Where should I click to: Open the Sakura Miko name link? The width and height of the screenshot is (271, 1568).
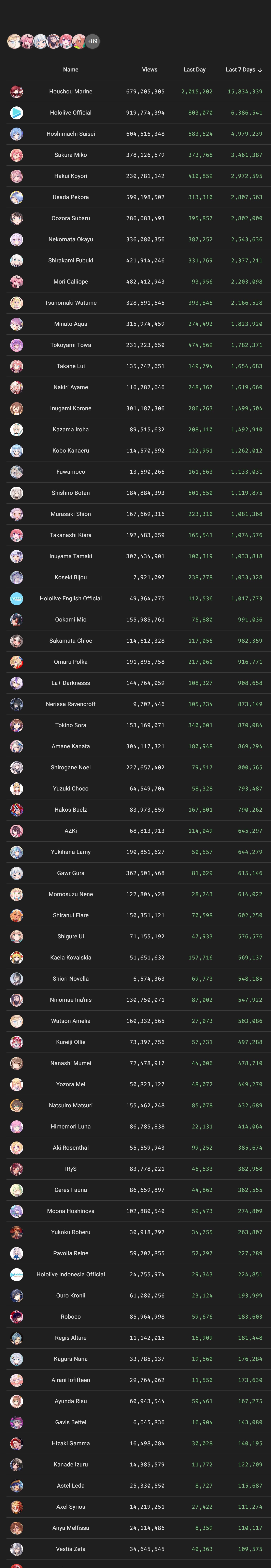70,155
